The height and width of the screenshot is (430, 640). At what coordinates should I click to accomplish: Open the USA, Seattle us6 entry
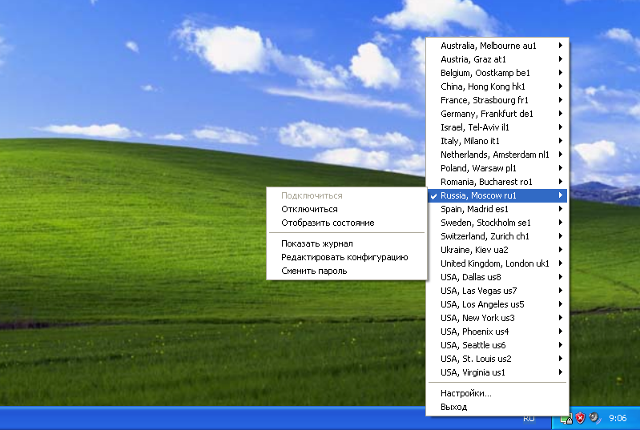tap(497, 345)
